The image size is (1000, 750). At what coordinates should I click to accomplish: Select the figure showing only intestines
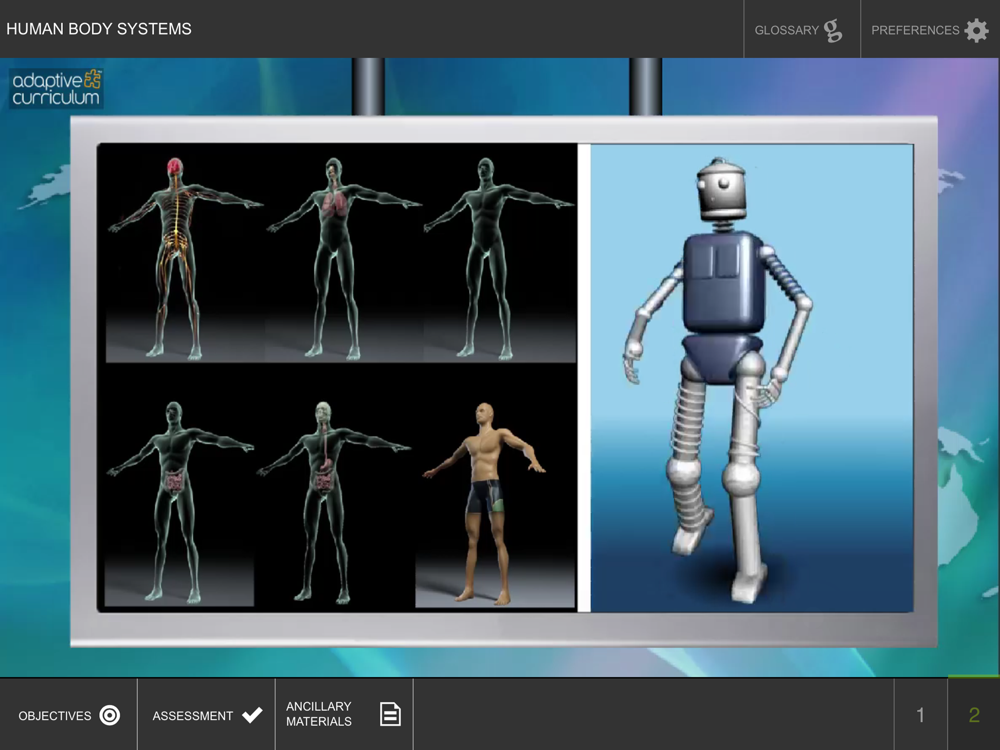179,503
